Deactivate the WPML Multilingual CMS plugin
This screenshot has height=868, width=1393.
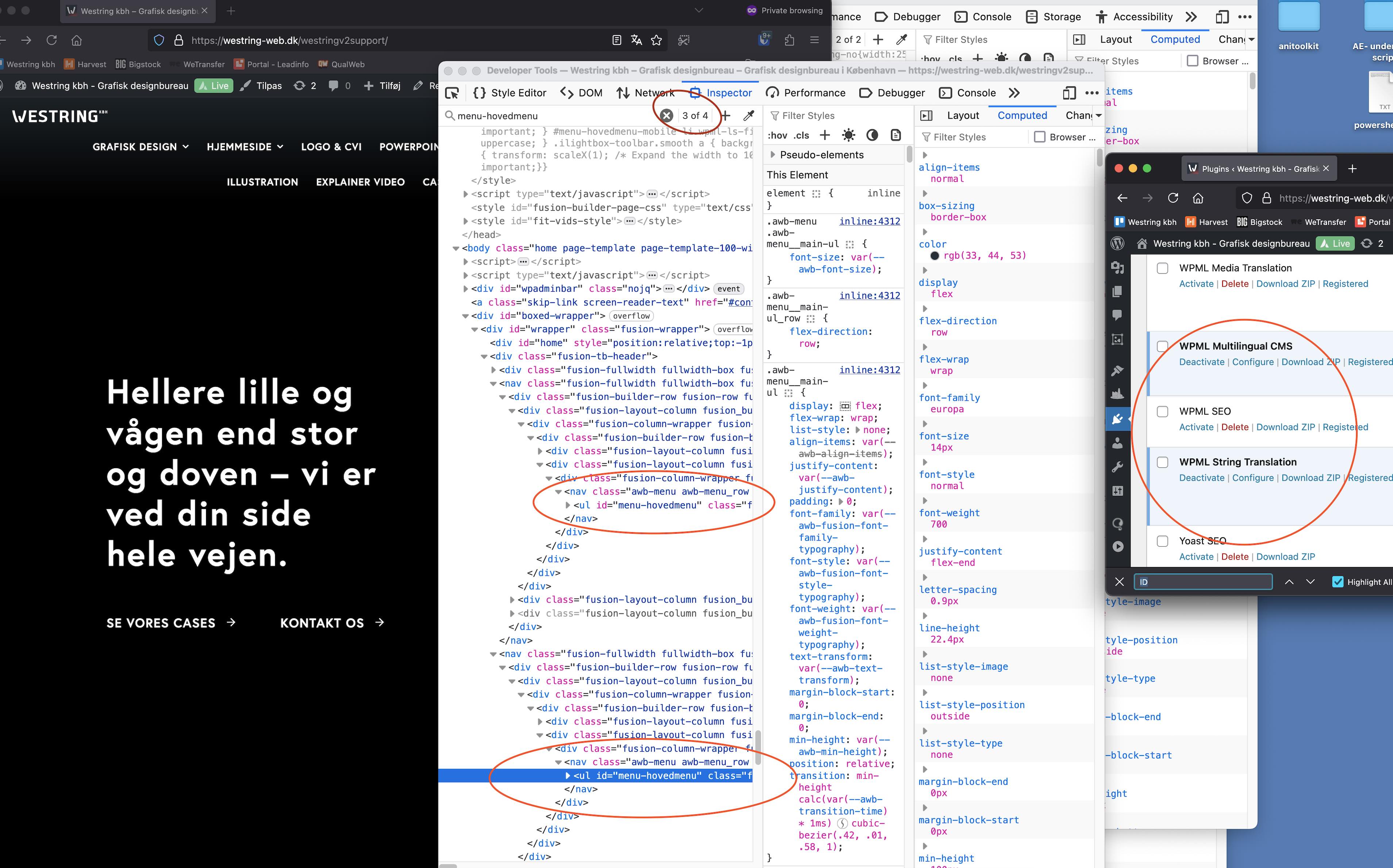(x=1201, y=362)
